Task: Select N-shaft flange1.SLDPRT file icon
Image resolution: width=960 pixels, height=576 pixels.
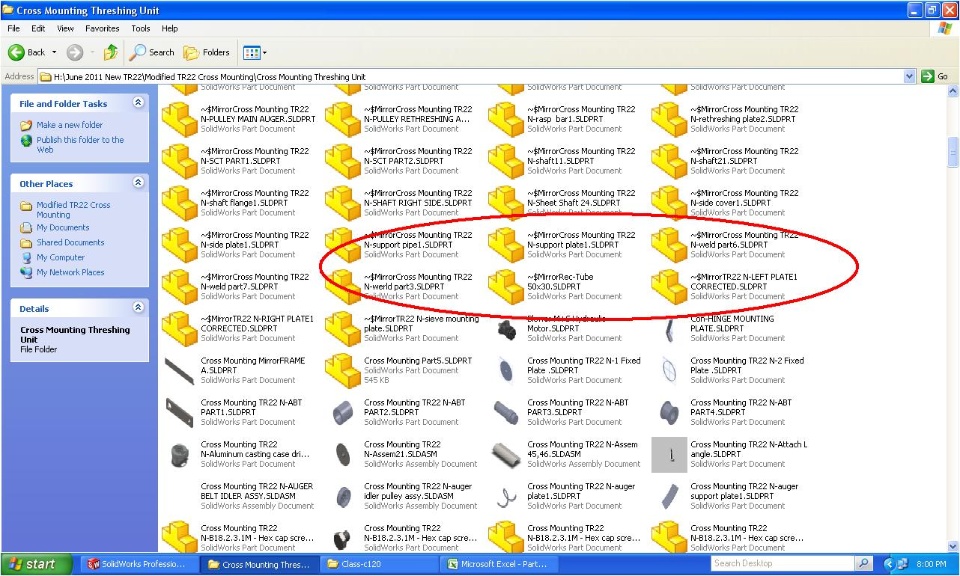Action: coord(179,203)
